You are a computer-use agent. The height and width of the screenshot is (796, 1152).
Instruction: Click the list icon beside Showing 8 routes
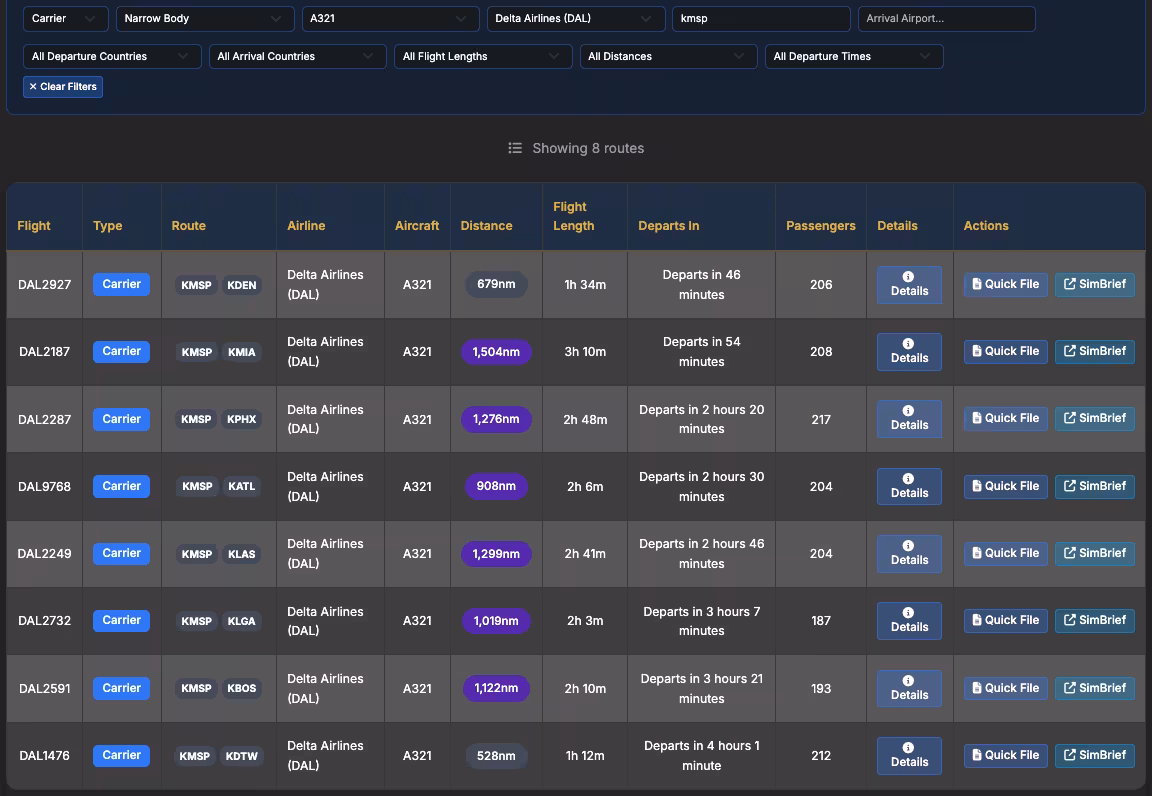point(515,148)
